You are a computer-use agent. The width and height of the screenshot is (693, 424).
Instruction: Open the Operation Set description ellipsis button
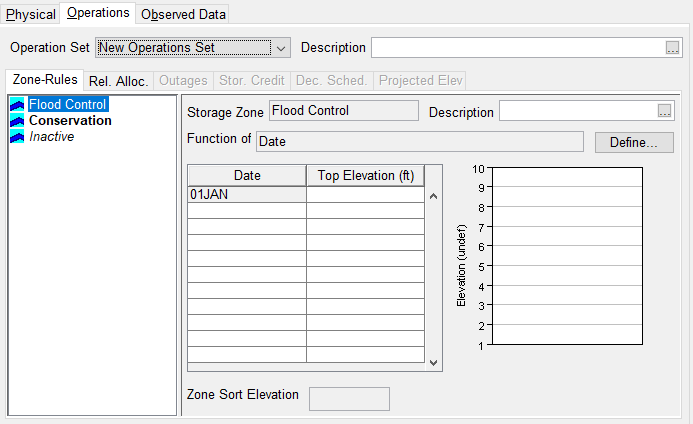click(x=672, y=48)
